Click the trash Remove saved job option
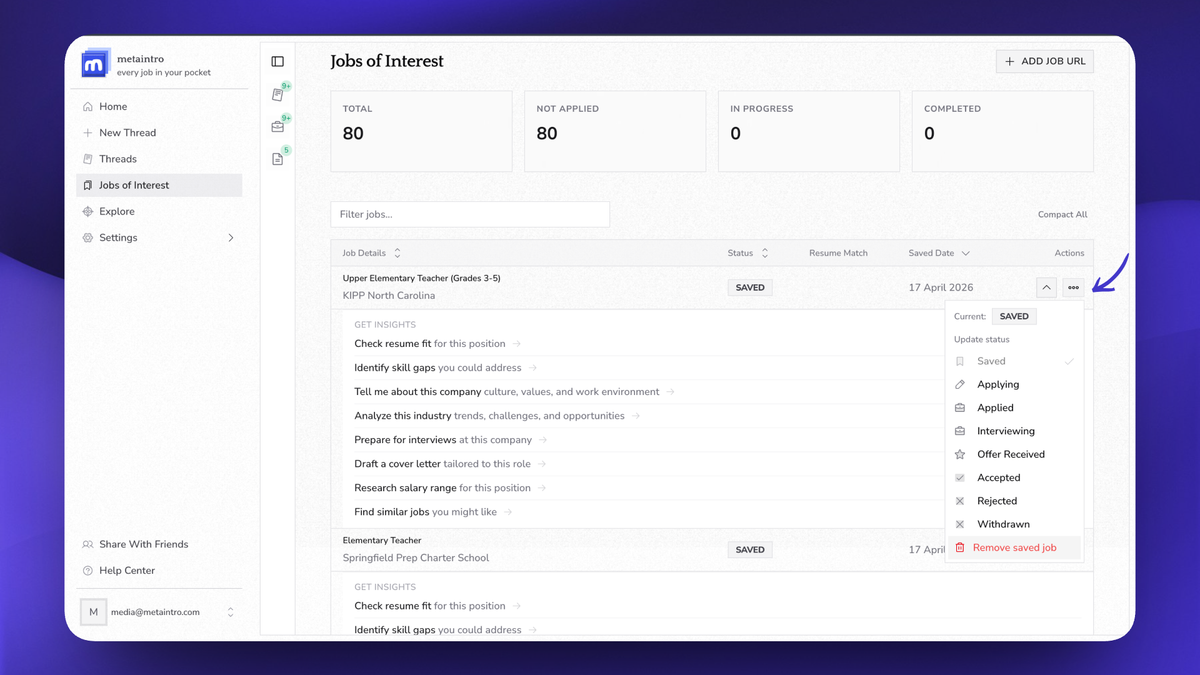 [x=1014, y=548]
